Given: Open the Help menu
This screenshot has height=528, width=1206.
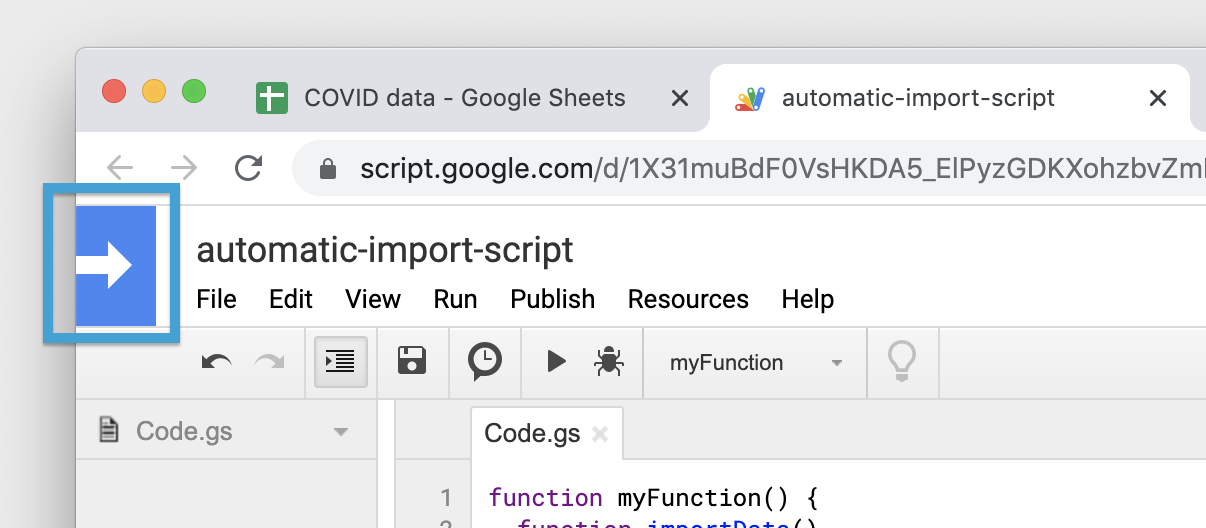Looking at the screenshot, I should 808,299.
